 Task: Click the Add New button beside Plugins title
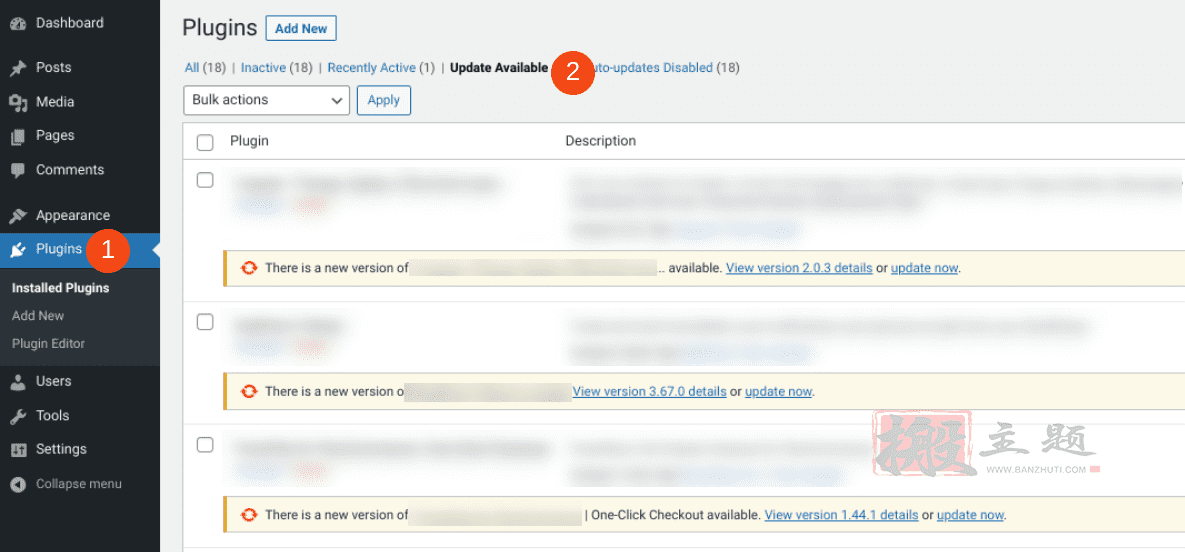coord(301,29)
